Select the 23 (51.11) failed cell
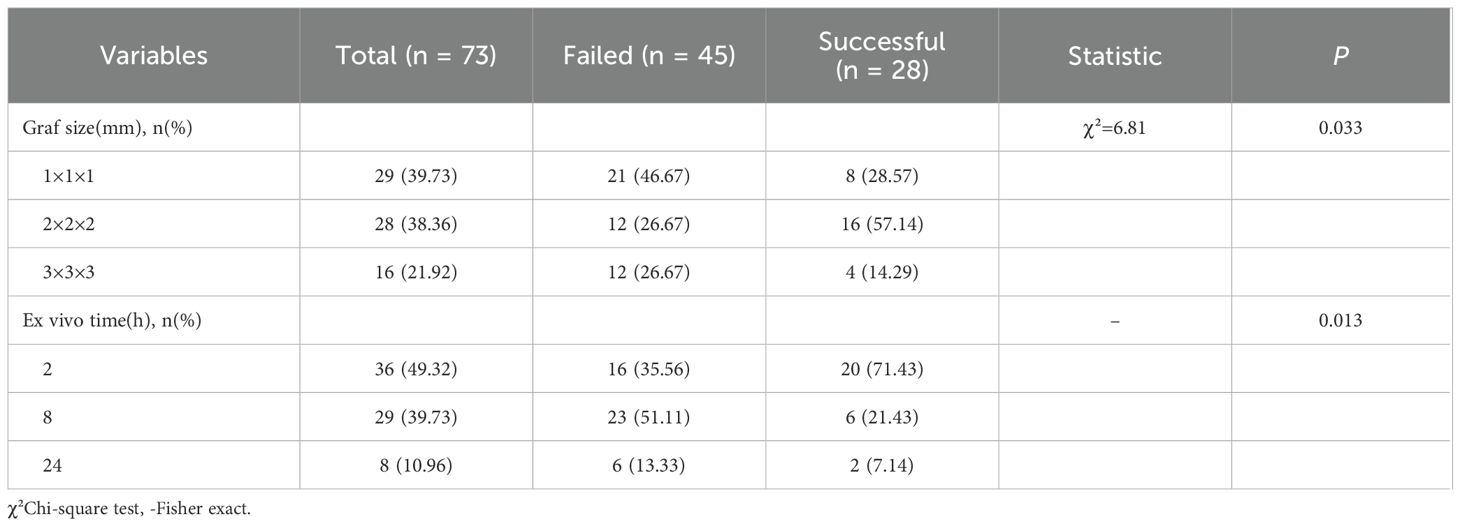The height and width of the screenshot is (526, 1460). click(648, 417)
